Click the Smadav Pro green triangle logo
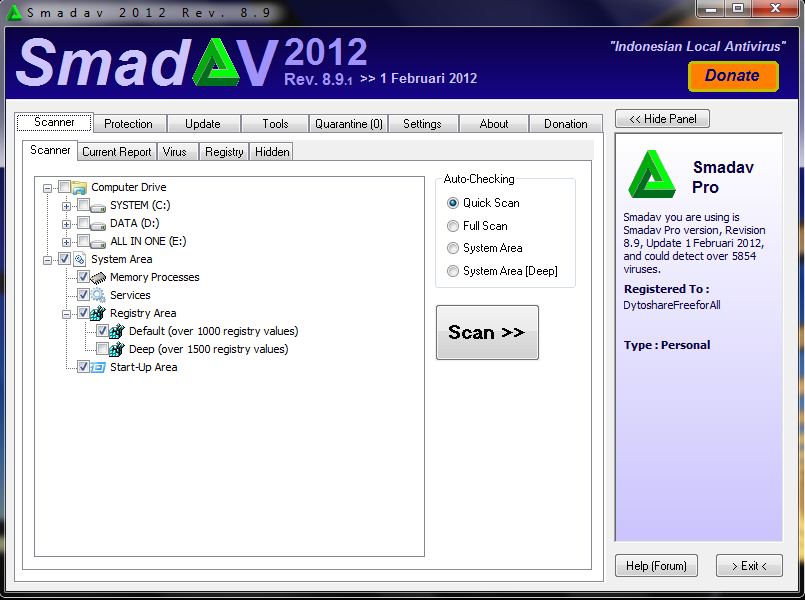The image size is (805, 600). point(652,173)
